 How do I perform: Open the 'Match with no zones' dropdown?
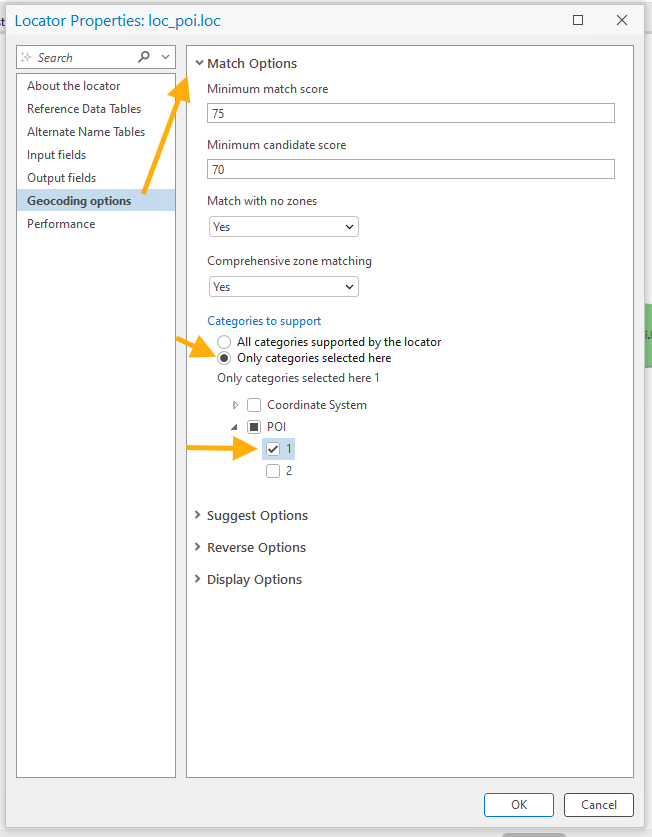coord(283,227)
